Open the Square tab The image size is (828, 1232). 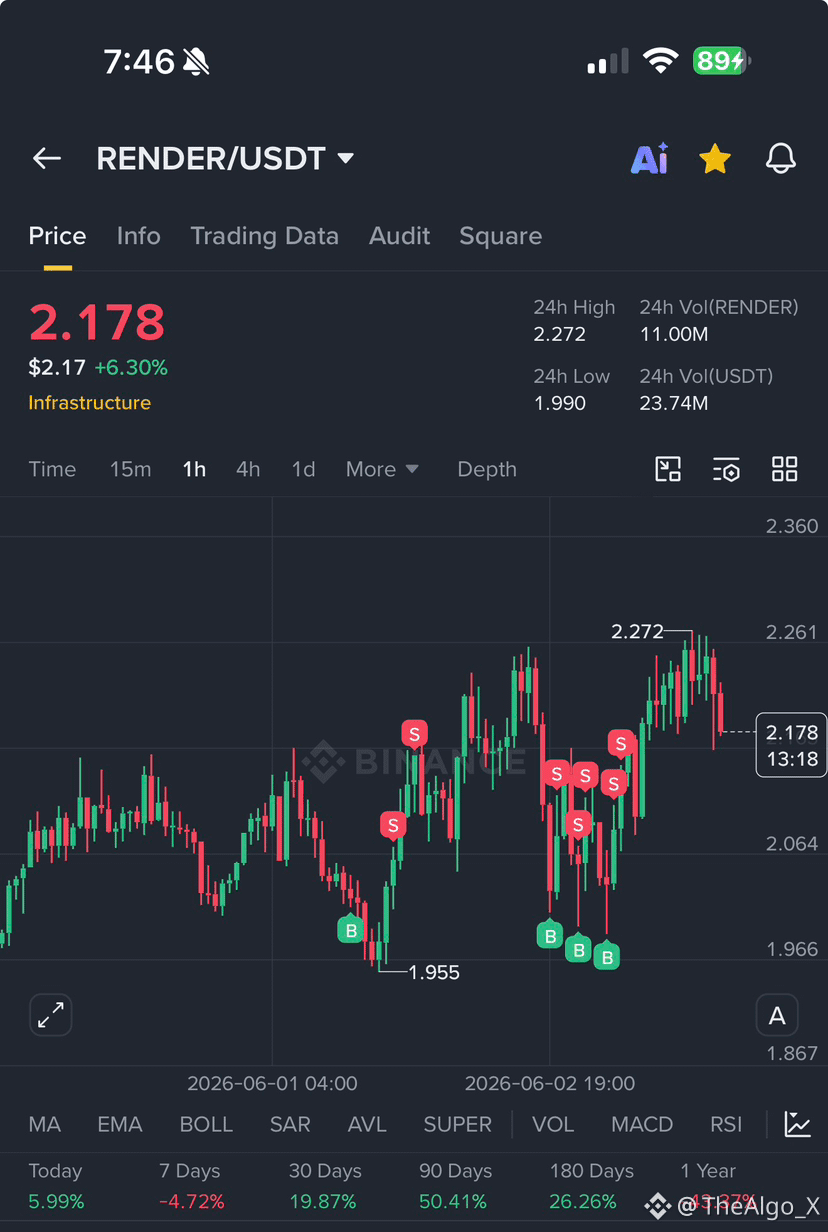(500, 236)
